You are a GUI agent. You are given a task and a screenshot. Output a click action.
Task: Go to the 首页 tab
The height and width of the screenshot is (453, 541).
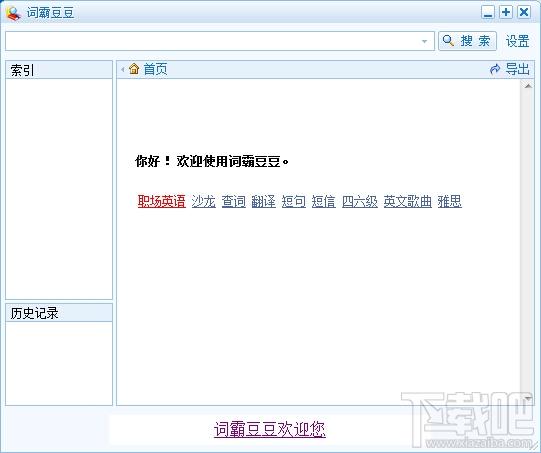click(155, 69)
